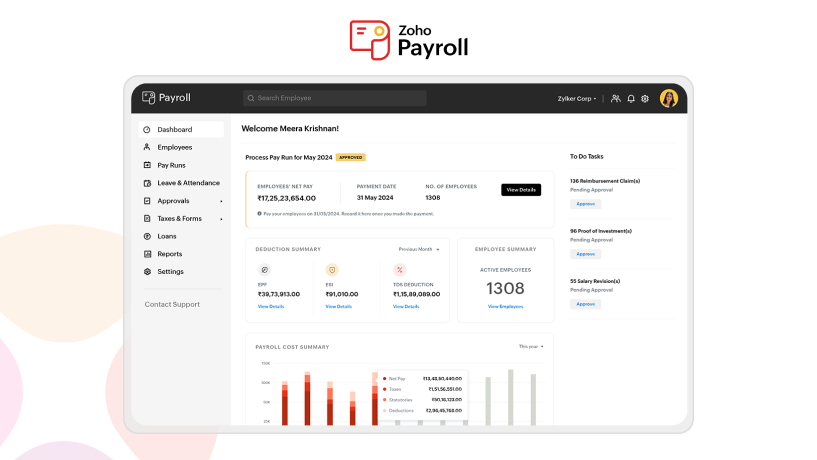Click the Taxes legend dot

coord(385,389)
